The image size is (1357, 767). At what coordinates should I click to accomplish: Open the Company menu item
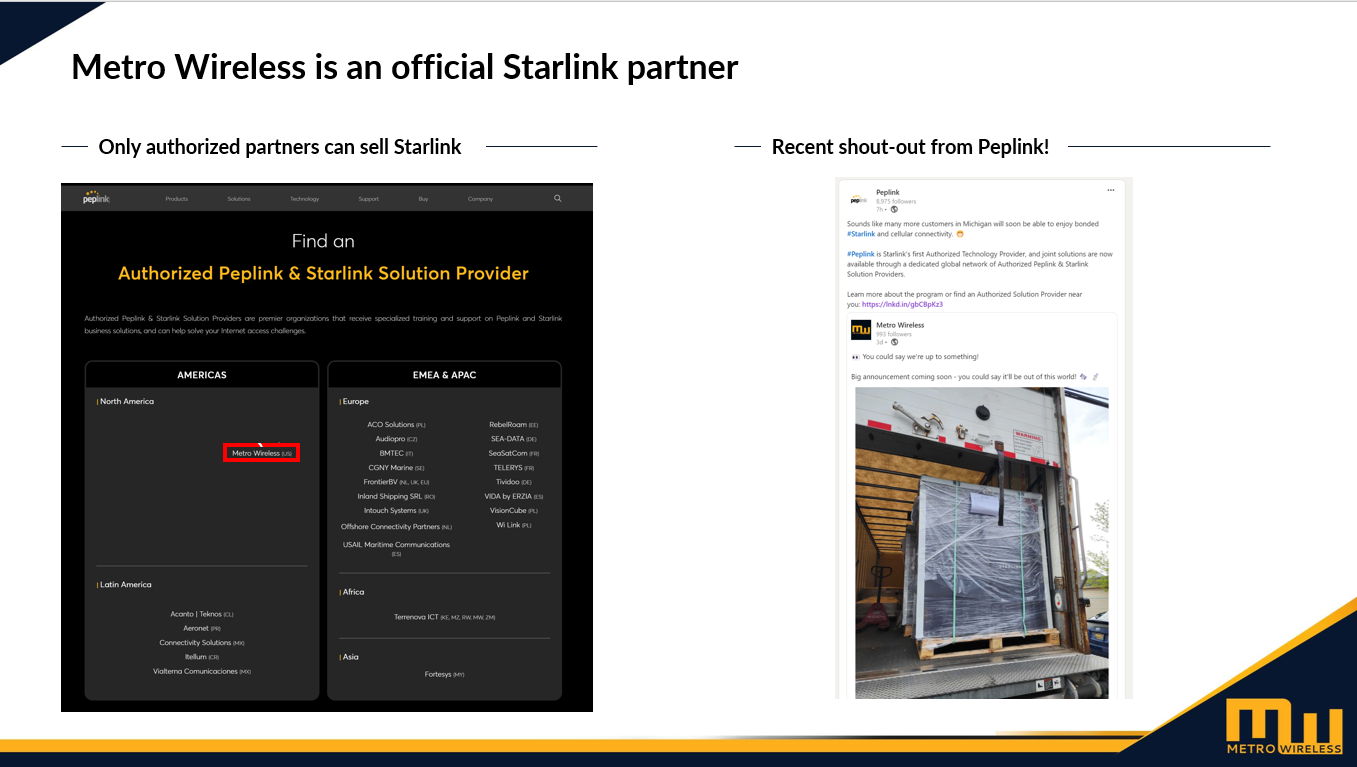(480, 199)
